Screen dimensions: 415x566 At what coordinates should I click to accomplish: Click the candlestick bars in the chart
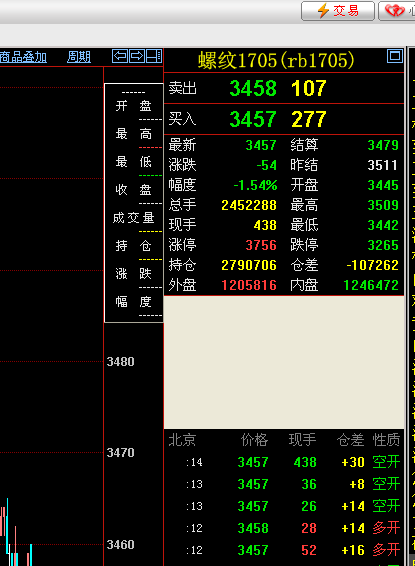tap(16, 532)
